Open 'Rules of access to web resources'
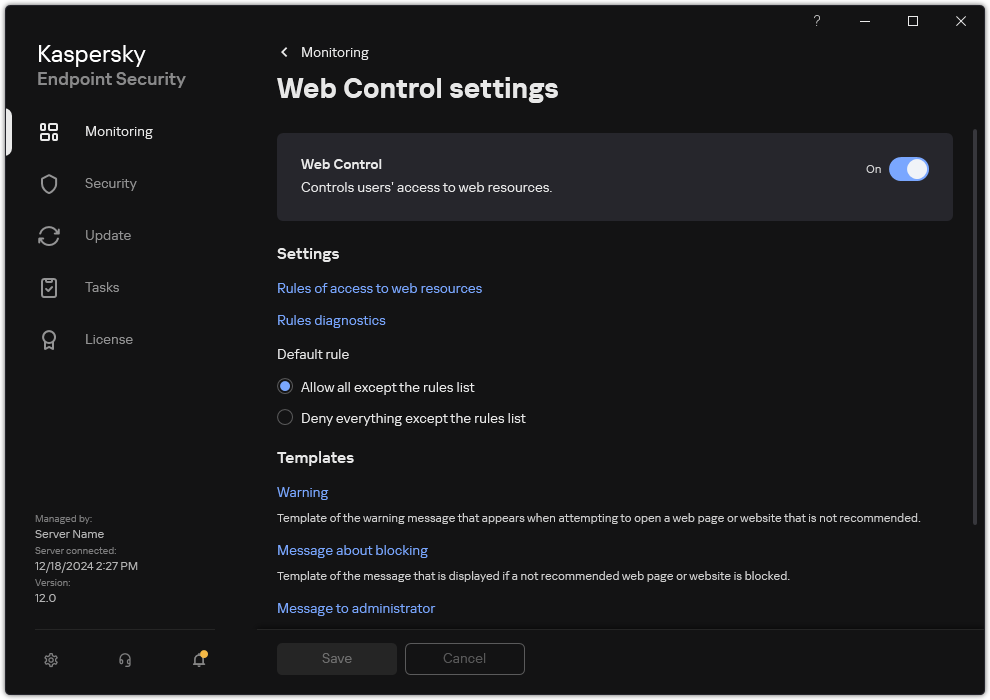 [379, 288]
